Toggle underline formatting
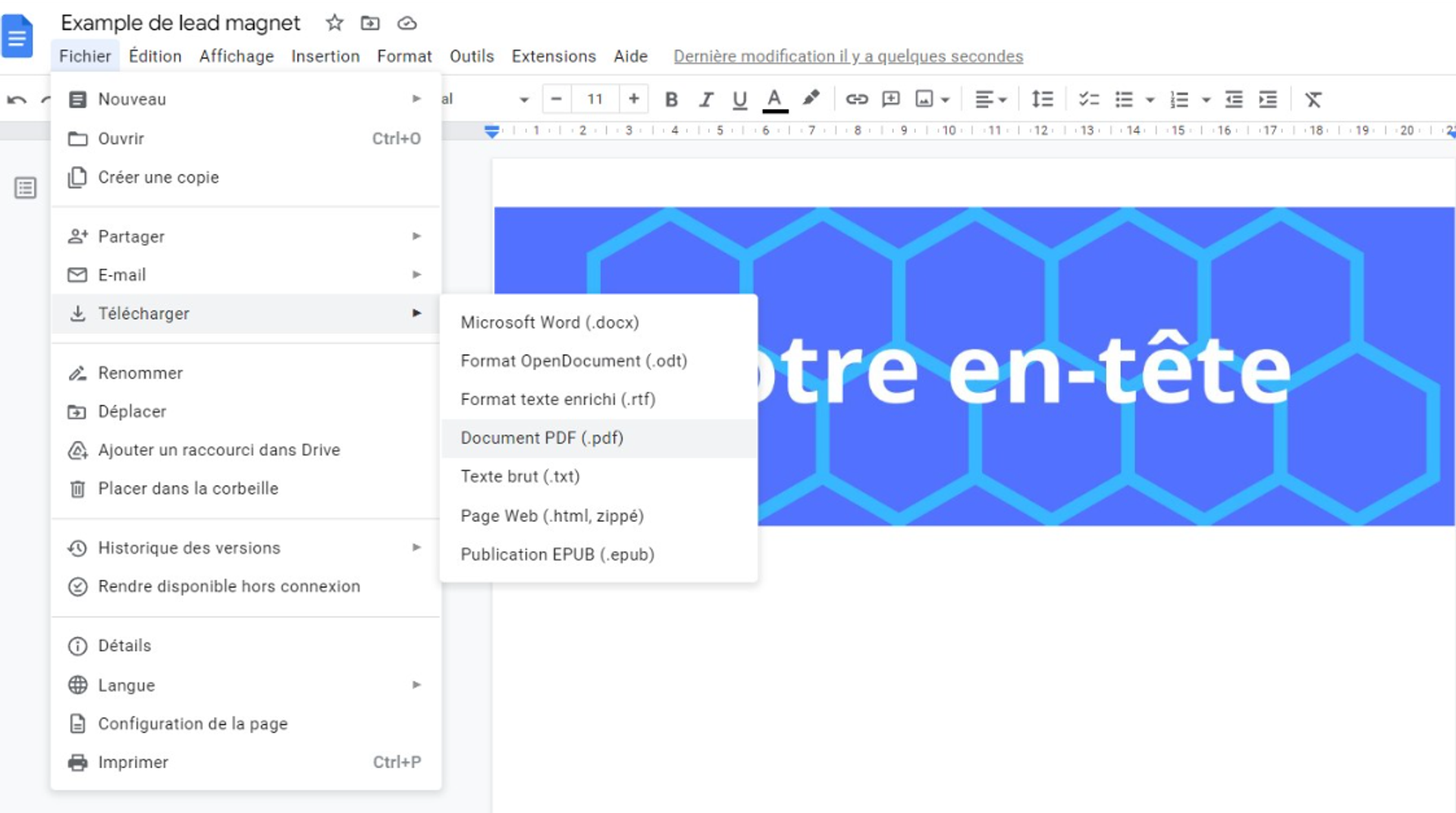The image size is (1456, 813). point(739,99)
